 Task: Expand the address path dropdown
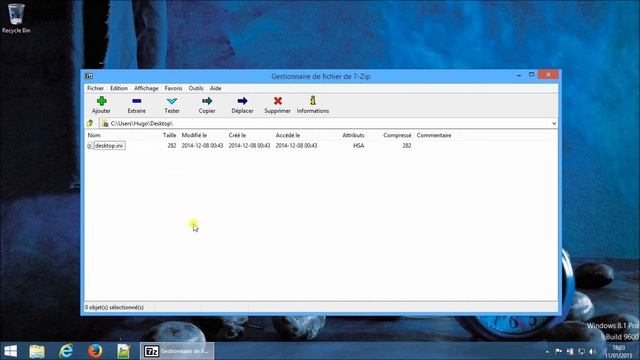coord(554,123)
